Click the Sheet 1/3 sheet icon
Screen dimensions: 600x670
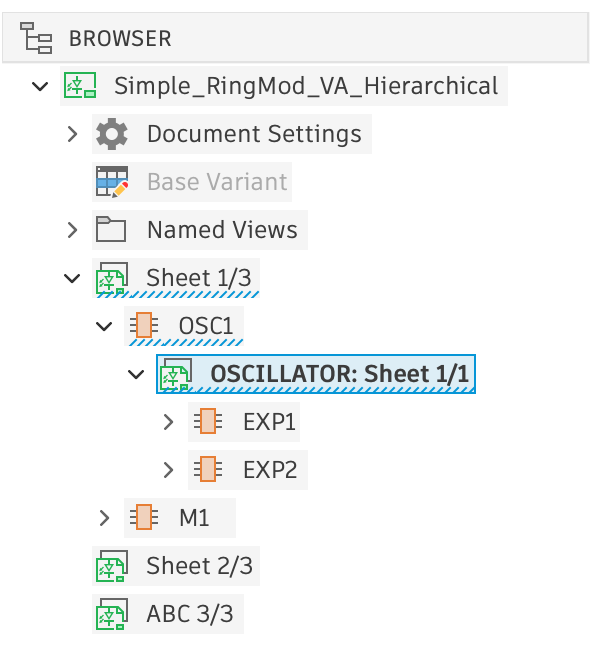pyautogui.click(x=112, y=278)
